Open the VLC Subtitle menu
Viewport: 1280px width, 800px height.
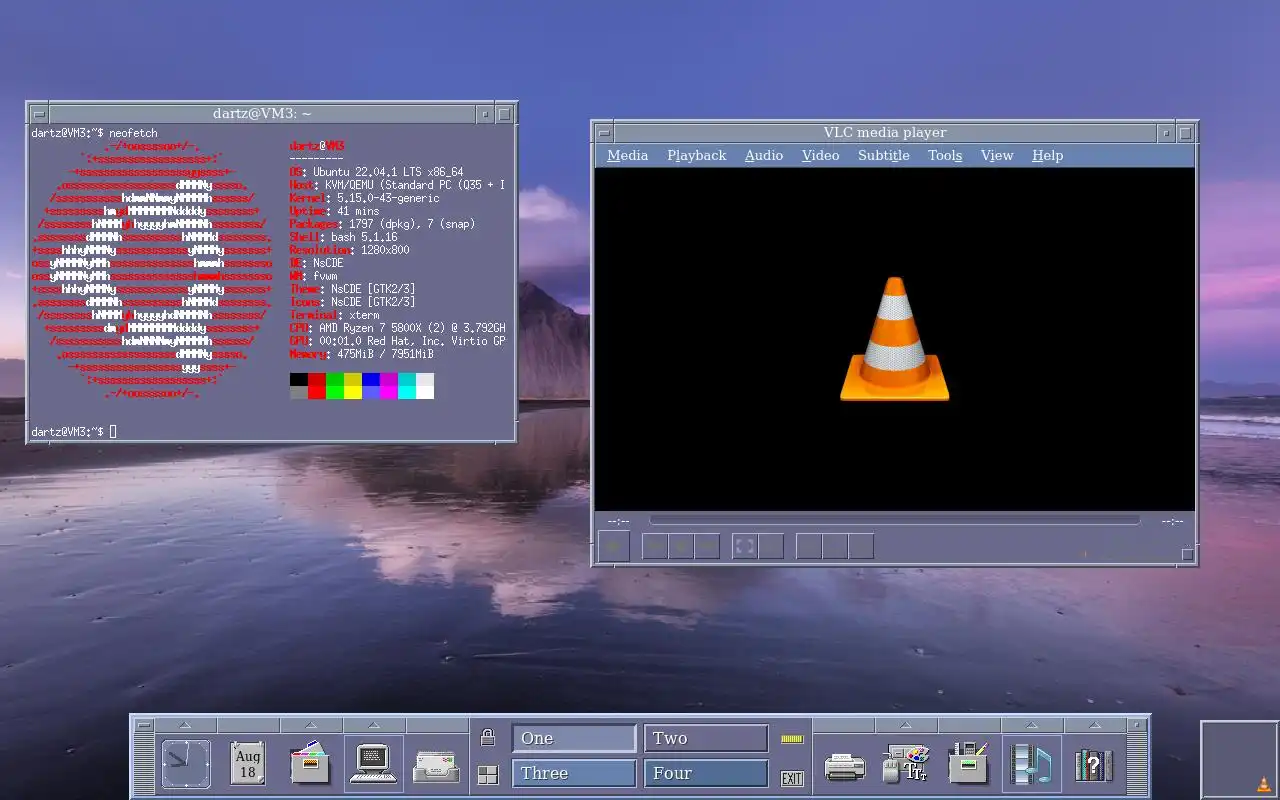pos(884,155)
